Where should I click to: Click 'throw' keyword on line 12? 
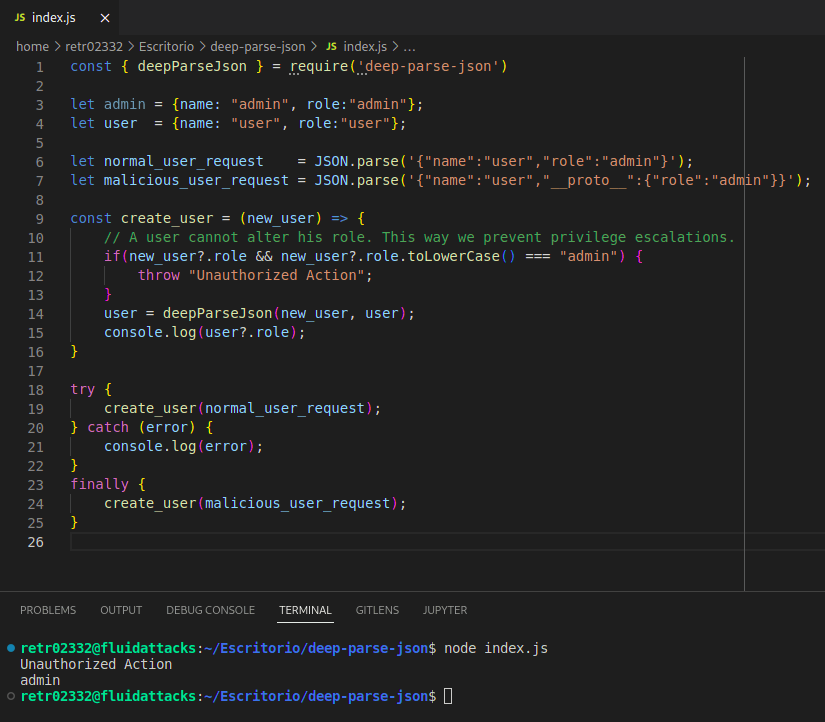point(159,275)
